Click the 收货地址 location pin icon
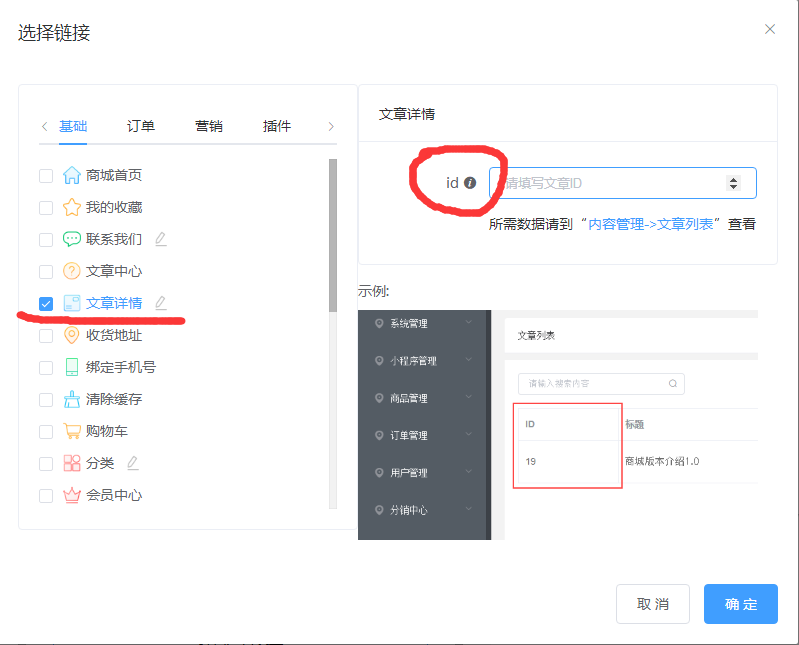799x645 pixels. point(72,335)
